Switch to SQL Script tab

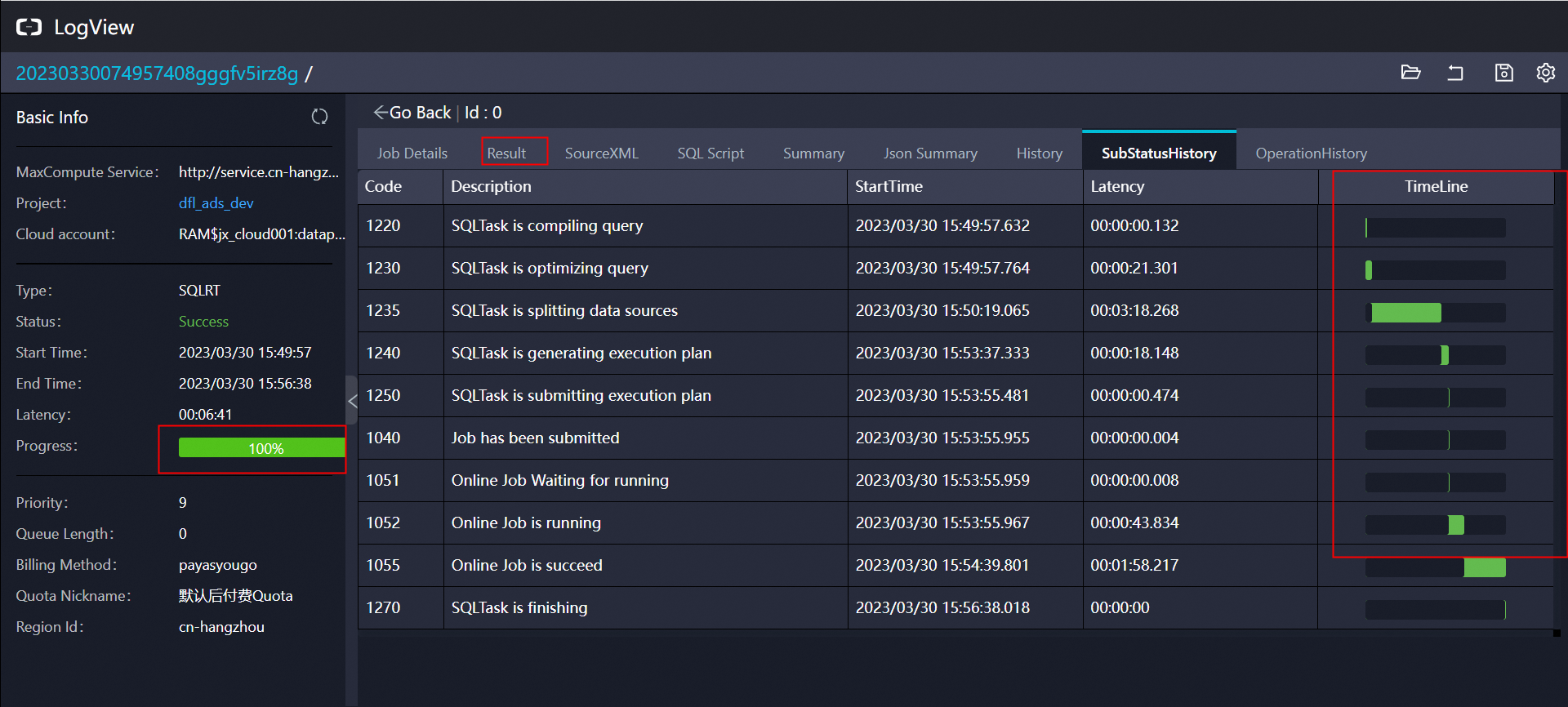pyautogui.click(x=710, y=153)
